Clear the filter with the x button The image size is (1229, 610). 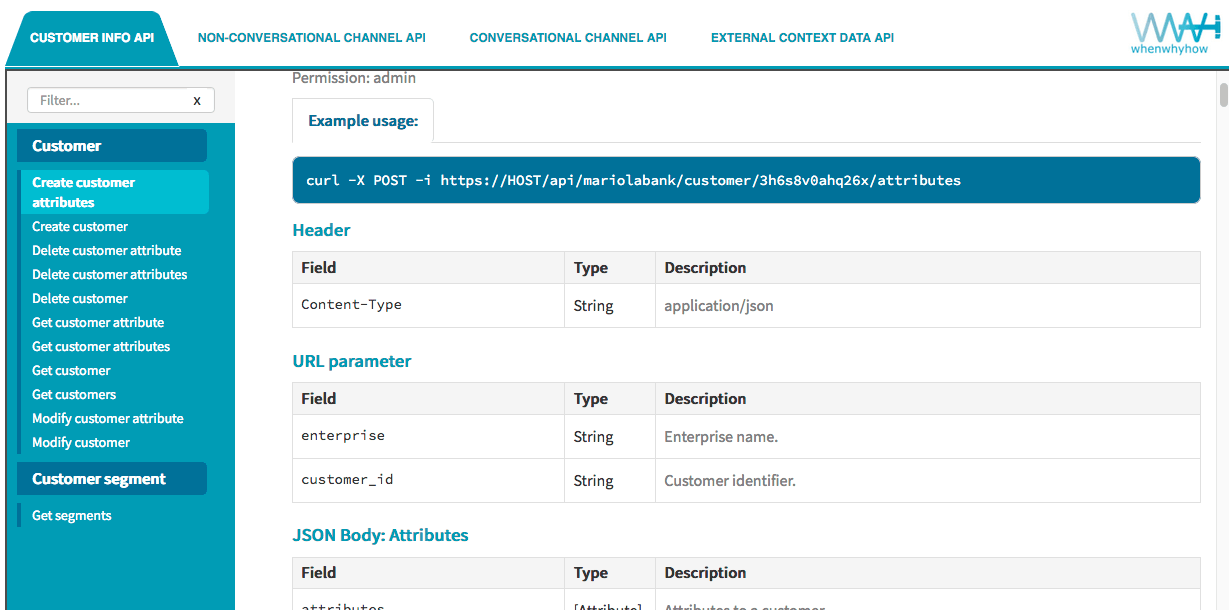tap(197, 100)
